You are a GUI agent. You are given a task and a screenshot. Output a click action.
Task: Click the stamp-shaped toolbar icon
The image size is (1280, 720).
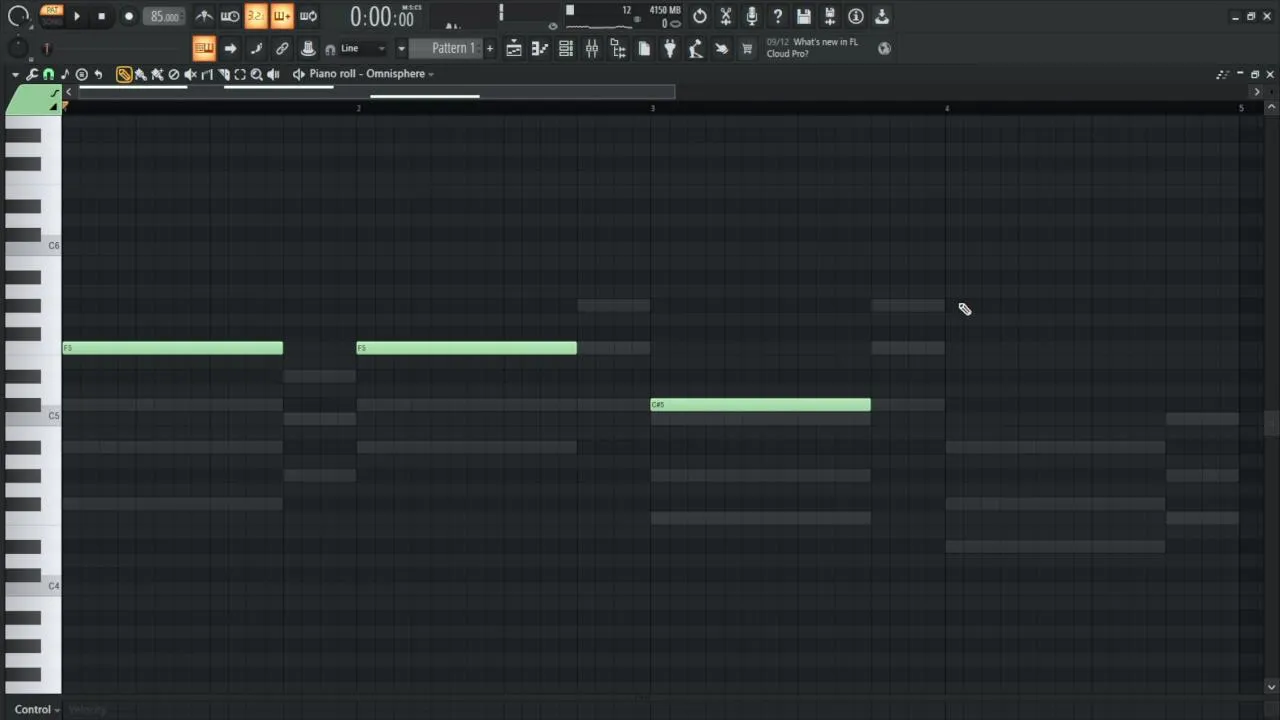(x=308, y=48)
